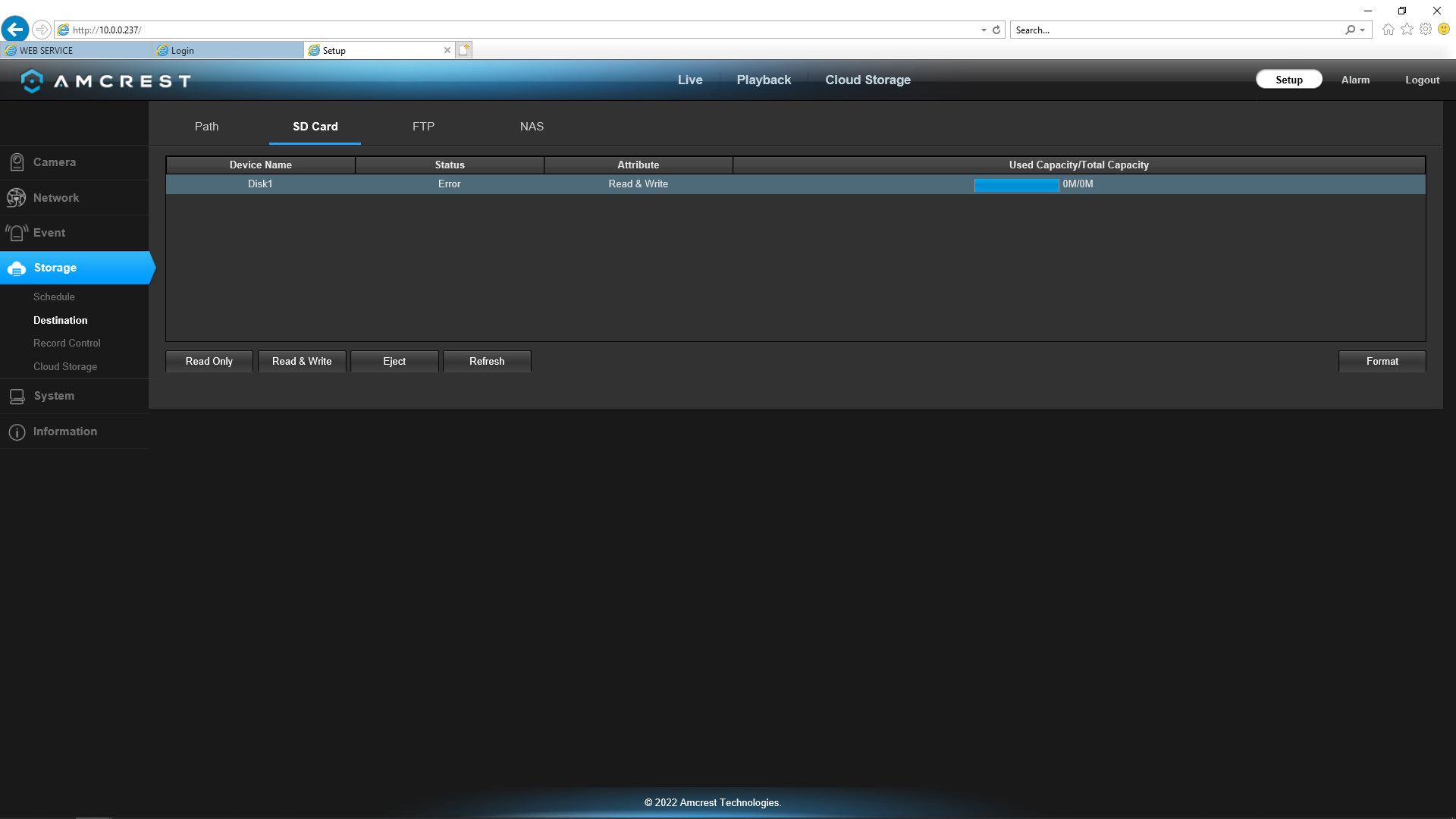Open Cloud Storage sidebar sub-item

click(65, 367)
